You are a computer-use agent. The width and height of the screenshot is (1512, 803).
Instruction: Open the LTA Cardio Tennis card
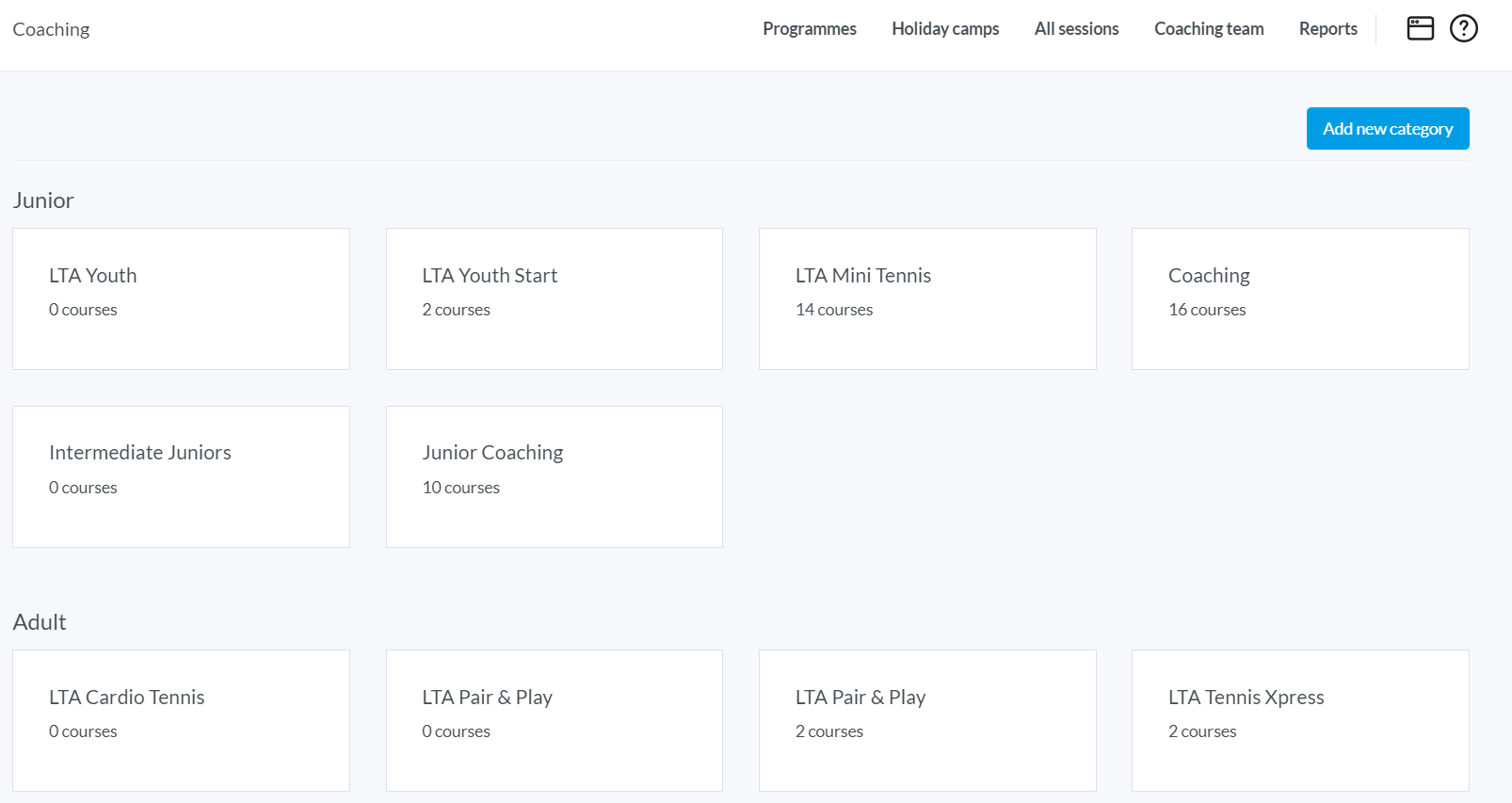coord(181,720)
